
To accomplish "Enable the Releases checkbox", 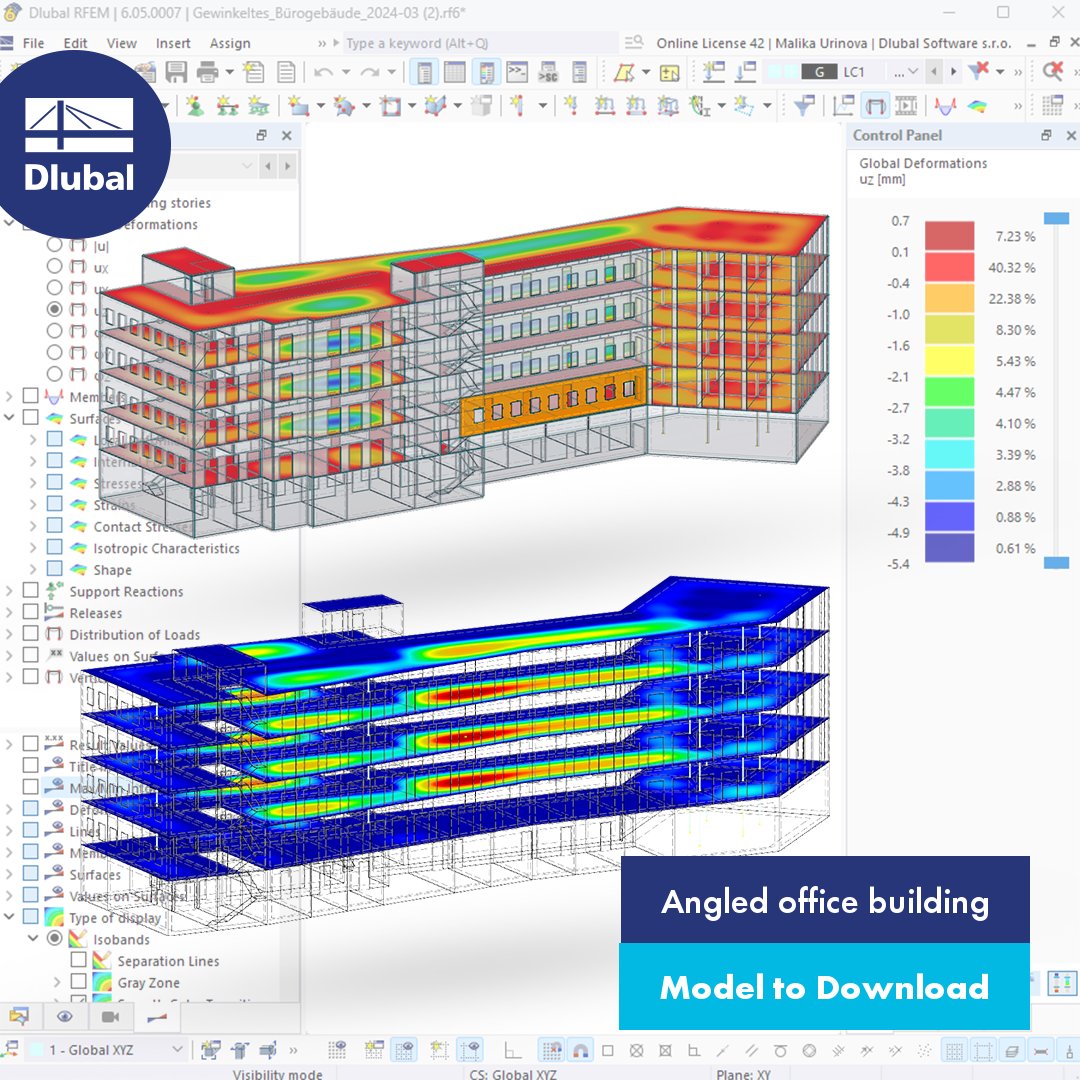I will click(30, 612).
